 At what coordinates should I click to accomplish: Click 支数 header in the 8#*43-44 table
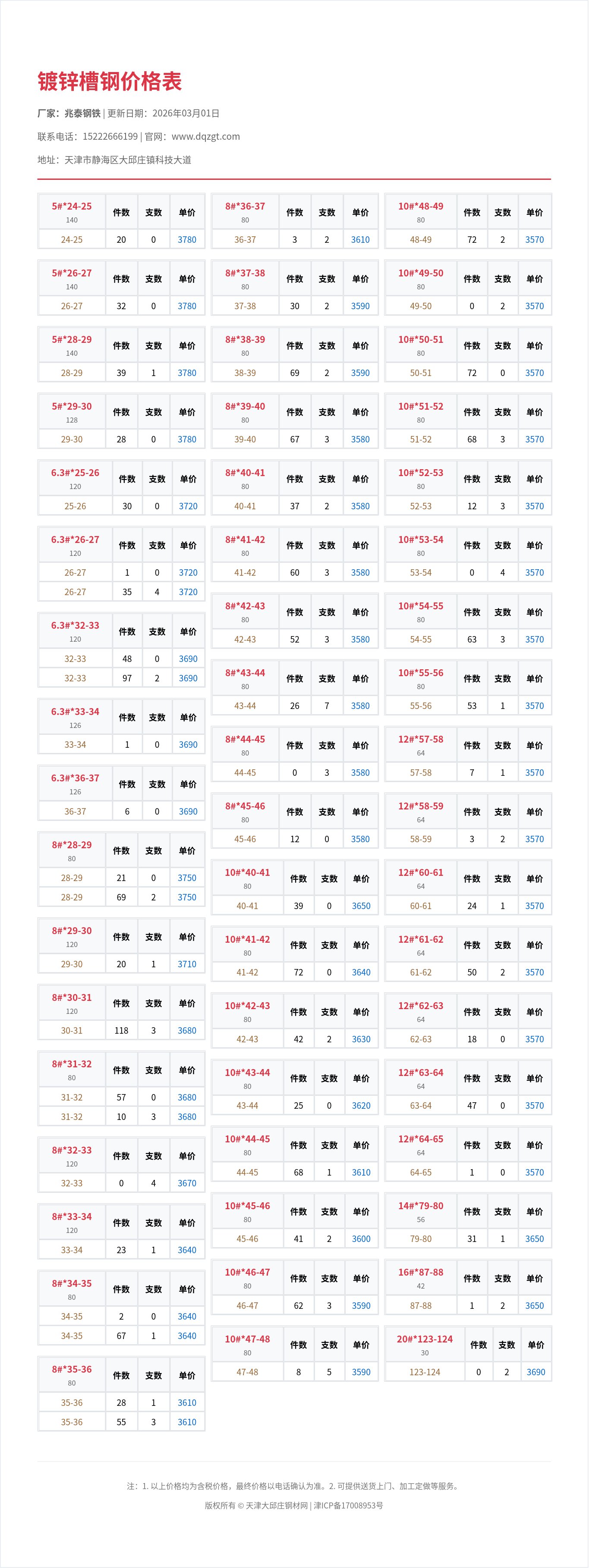pyautogui.click(x=327, y=679)
